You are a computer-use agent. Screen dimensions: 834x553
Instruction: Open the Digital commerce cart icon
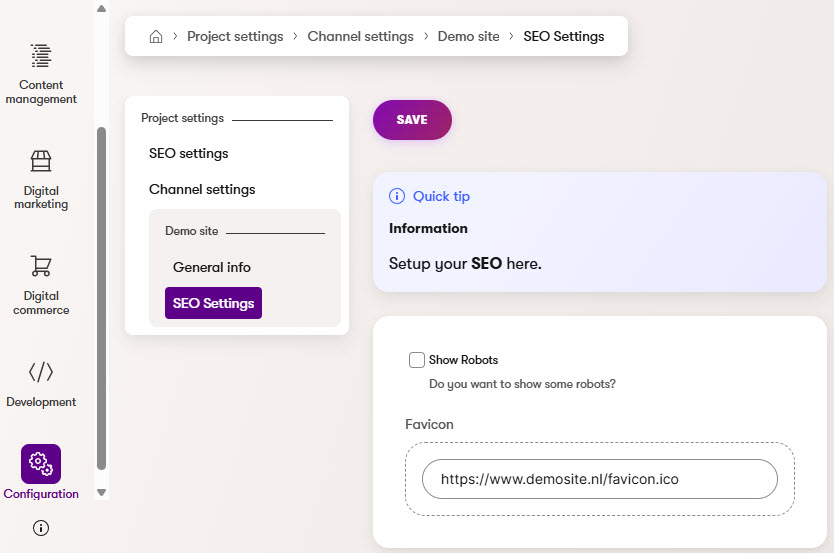(41, 266)
